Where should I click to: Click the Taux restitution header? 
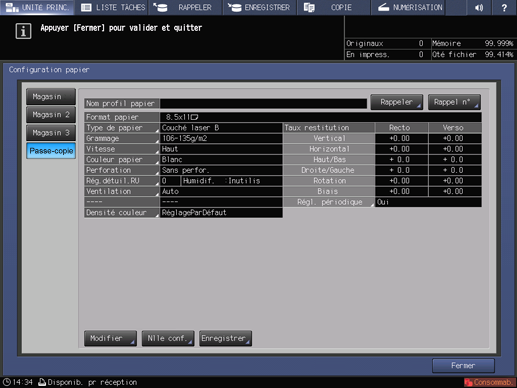click(x=329, y=128)
